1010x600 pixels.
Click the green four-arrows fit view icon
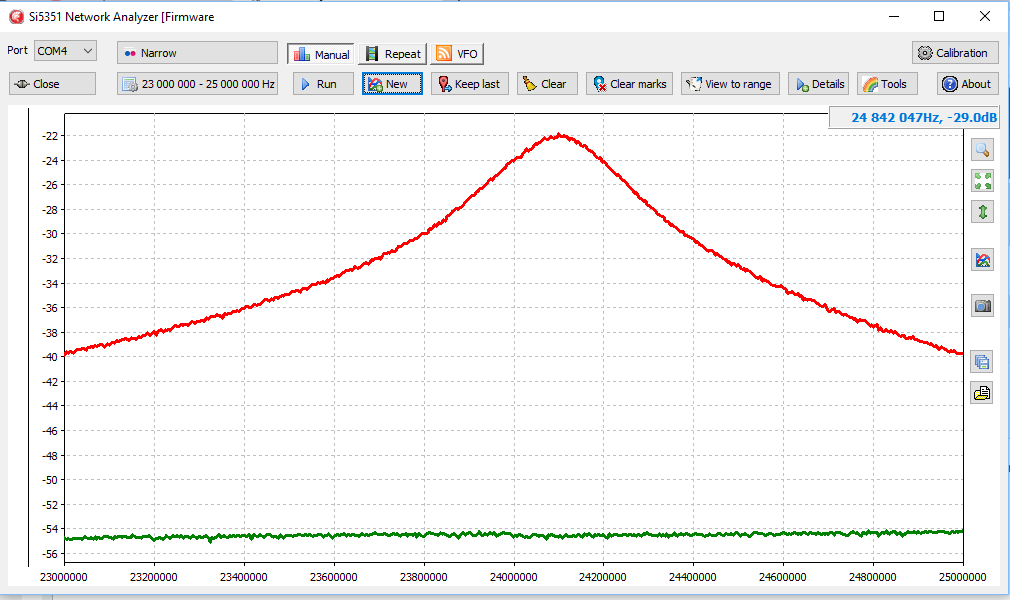pos(982,181)
